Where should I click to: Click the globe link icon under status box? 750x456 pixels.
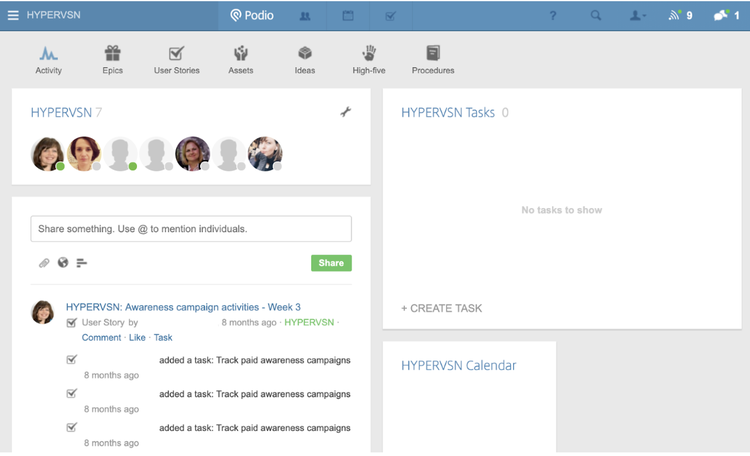coord(63,262)
